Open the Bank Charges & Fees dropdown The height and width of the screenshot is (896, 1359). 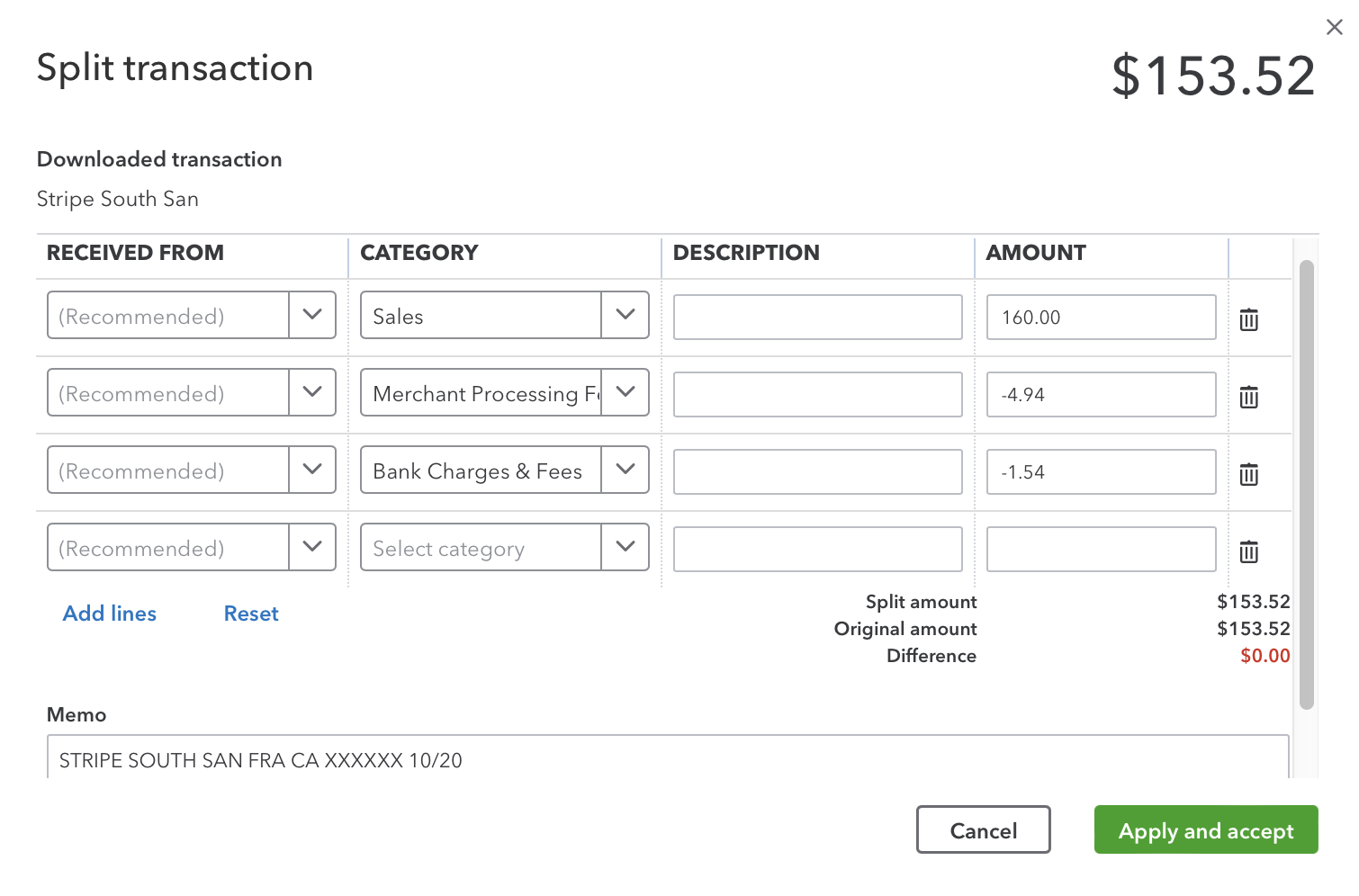[x=625, y=470]
